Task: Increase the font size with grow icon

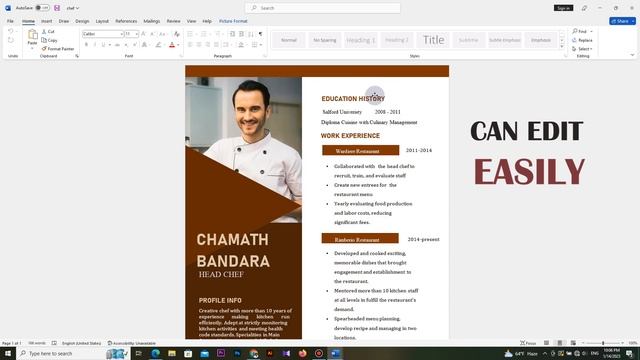Action: 144,34
